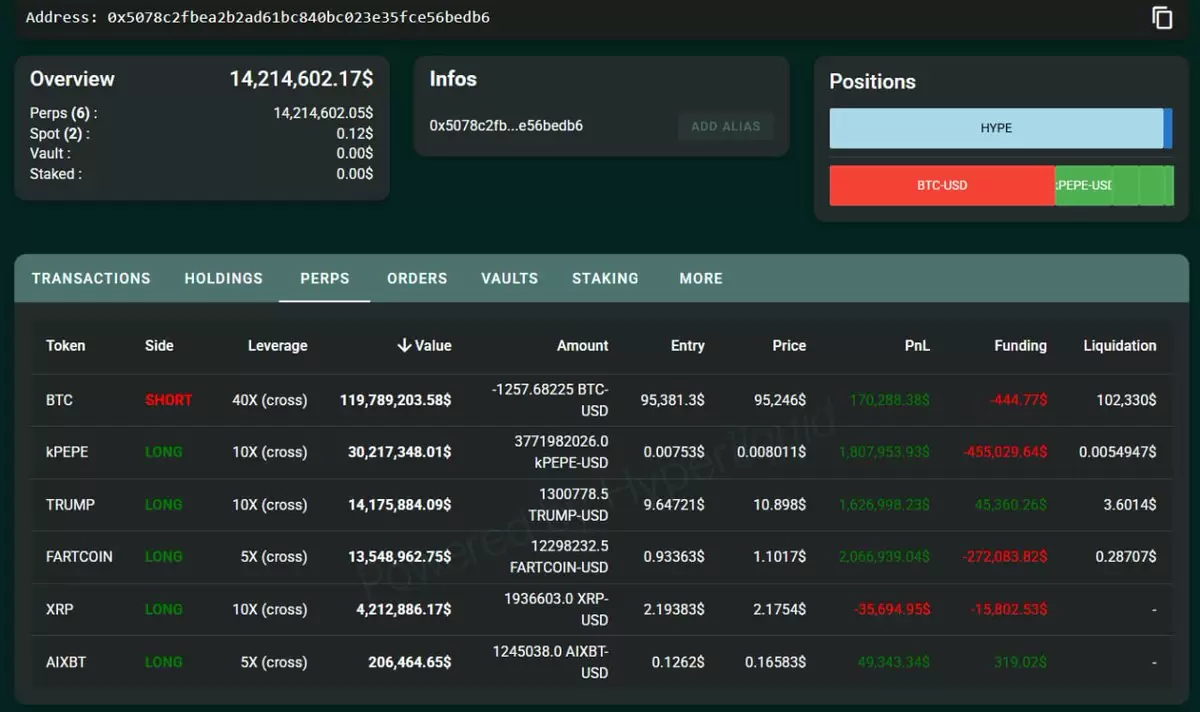The width and height of the screenshot is (1200, 712).
Task: Click the kPEPE value 30,217,348.01$
Action: click(x=399, y=452)
